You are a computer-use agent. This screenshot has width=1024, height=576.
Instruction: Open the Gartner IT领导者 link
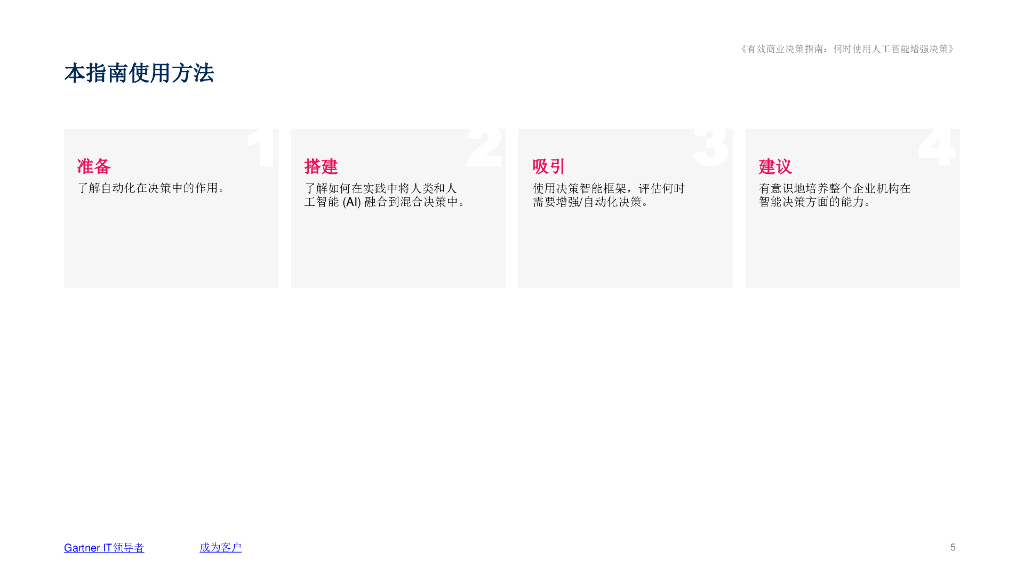click(x=104, y=548)
